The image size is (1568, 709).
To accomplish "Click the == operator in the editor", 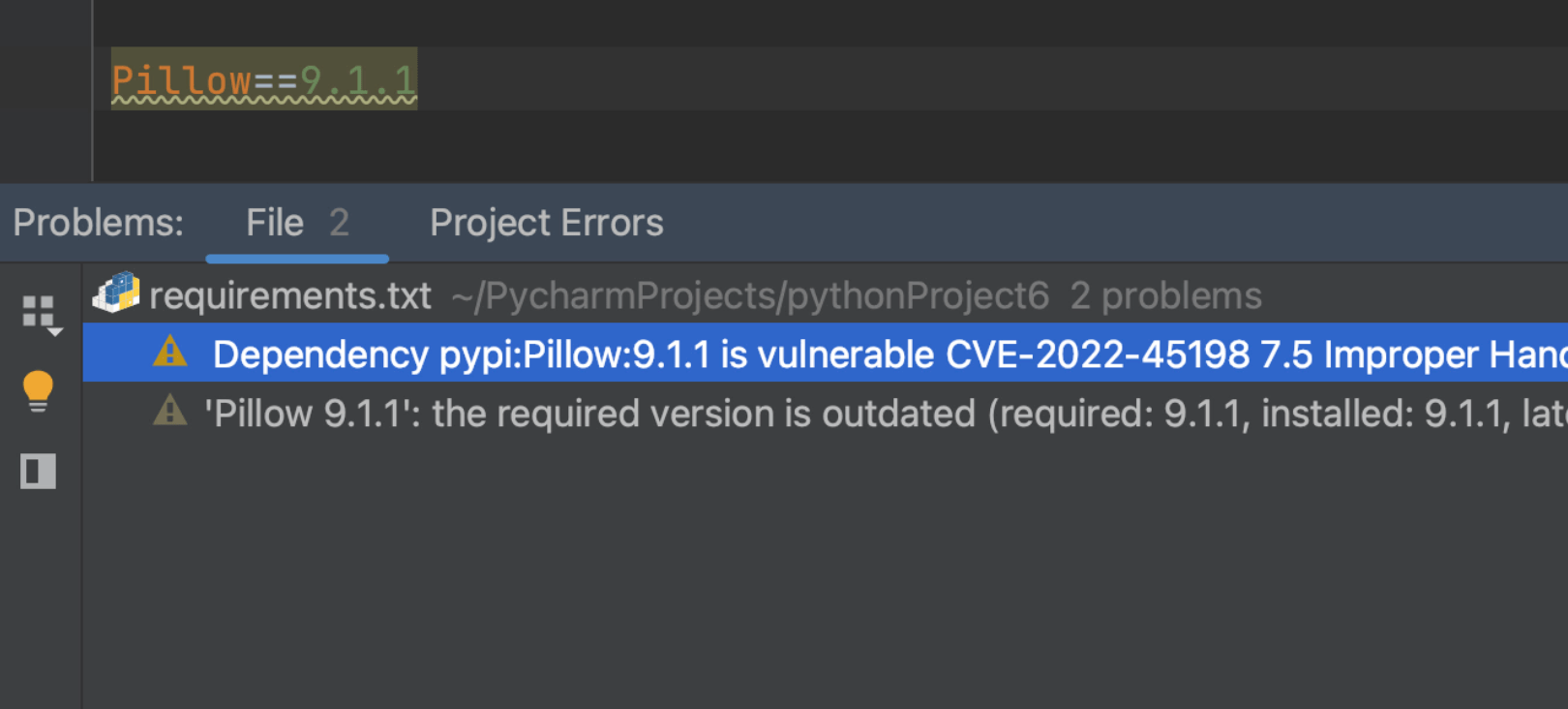I will (275, 80).
